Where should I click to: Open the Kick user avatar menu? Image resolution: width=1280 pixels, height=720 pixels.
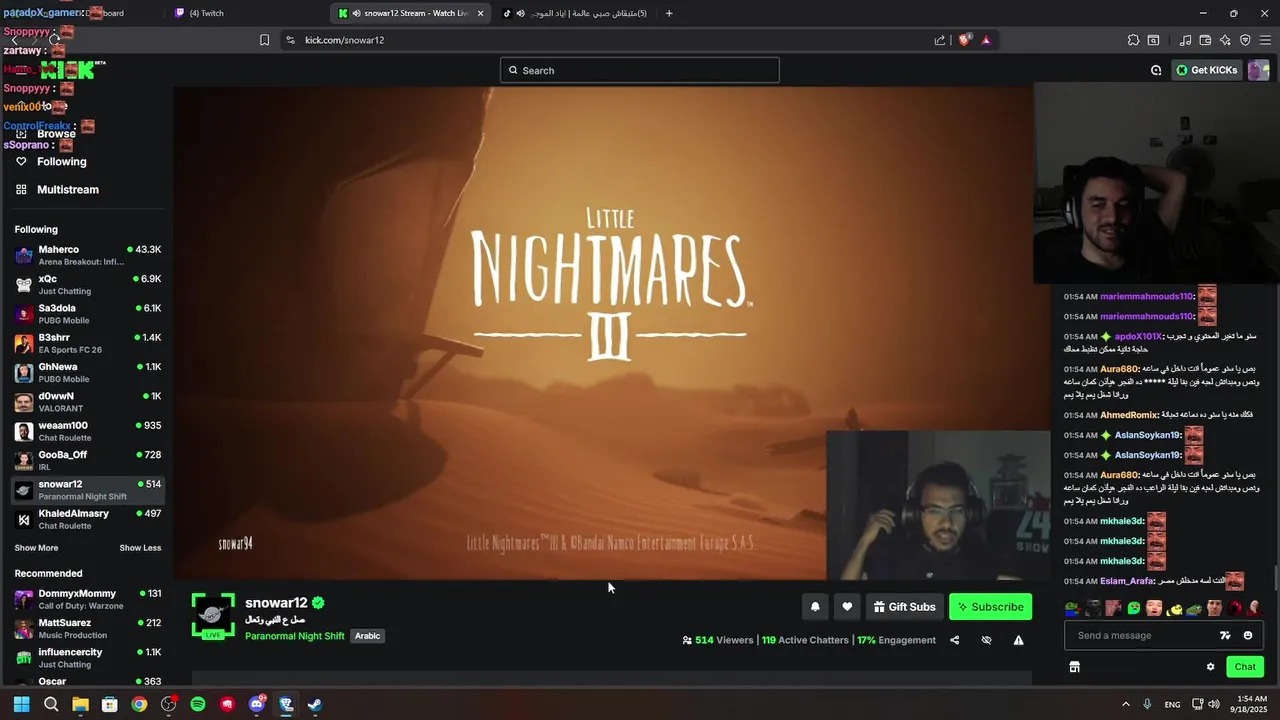tap(1258, 70)
